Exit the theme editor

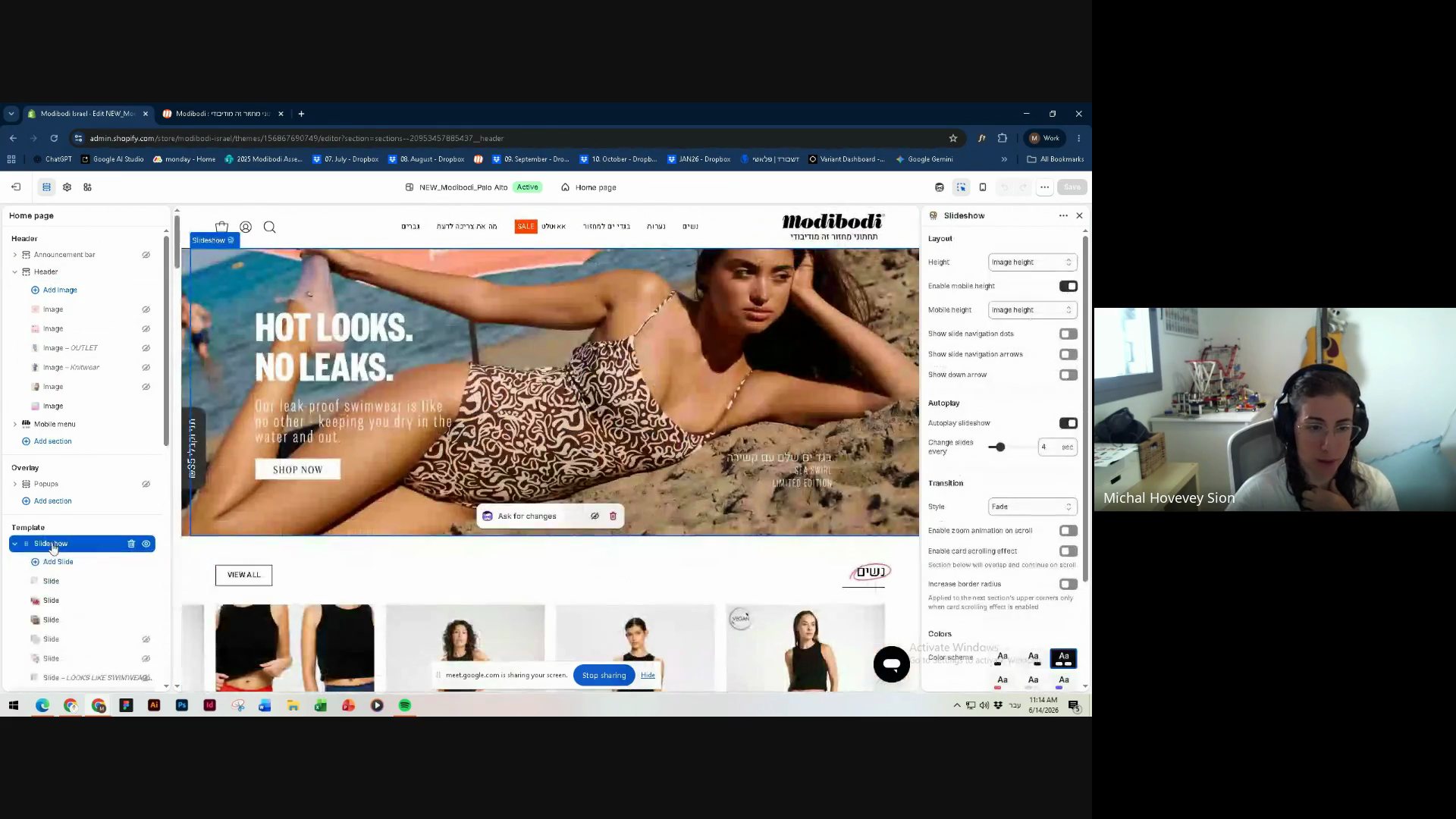16,187
